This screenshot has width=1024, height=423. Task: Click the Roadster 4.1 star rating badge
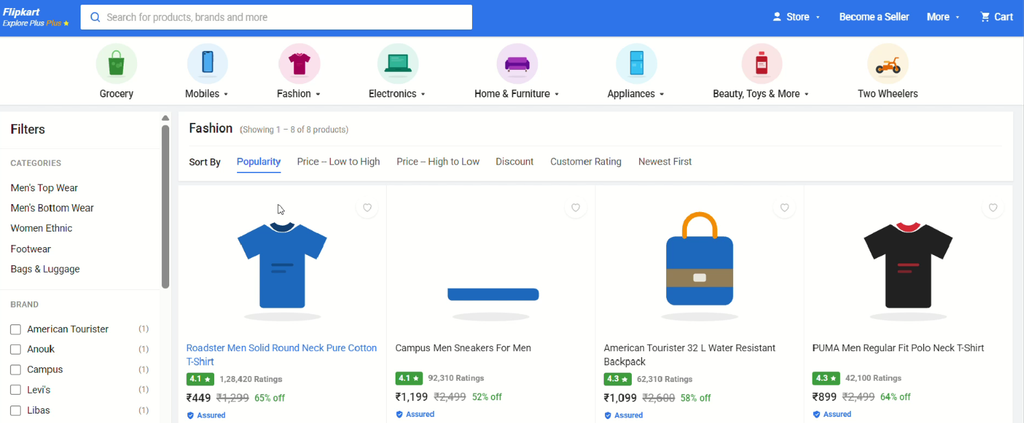click(200, 379)
